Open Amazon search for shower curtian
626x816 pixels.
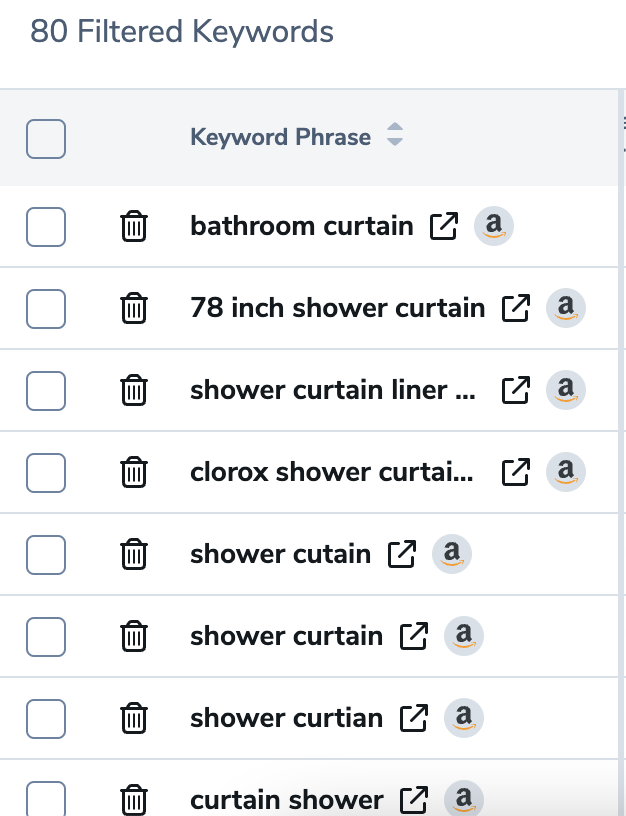pyautogui.click(x=463, y=718)
